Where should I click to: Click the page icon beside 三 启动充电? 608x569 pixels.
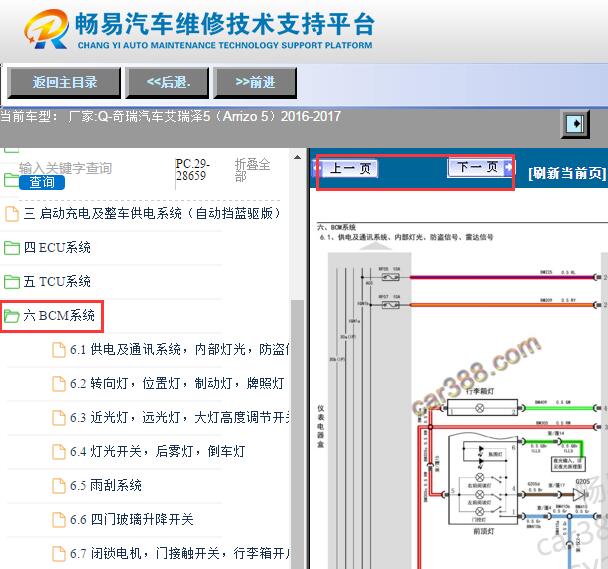coord(12,213)
